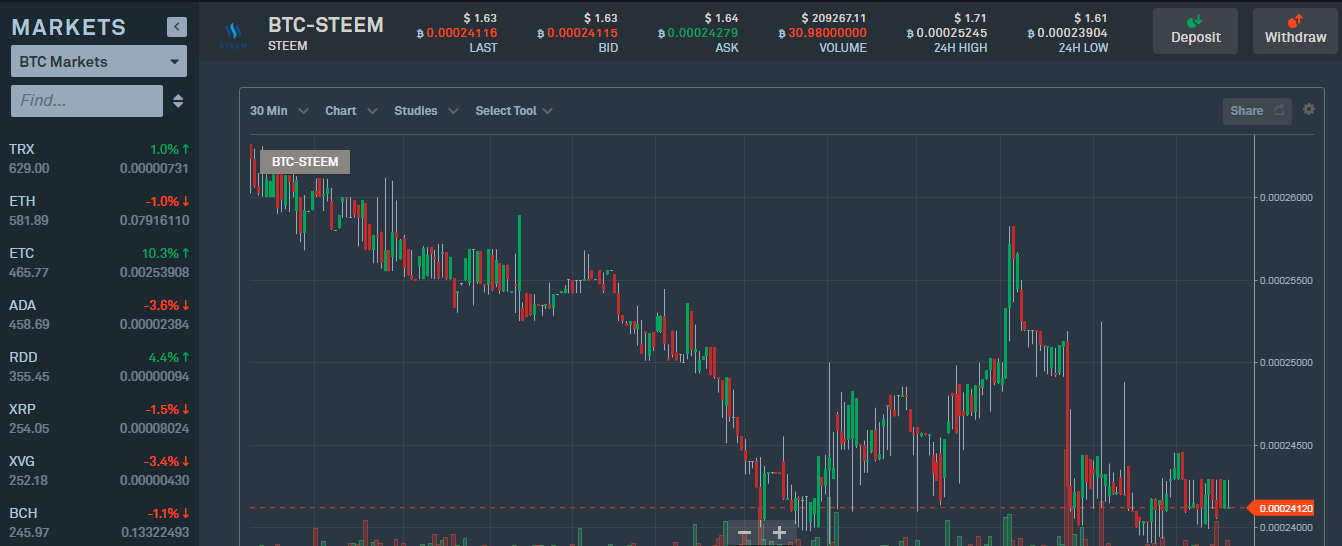Click the BCH price 0.13322493
Screen dimensions: 1342x546
[x=154, y=533]
